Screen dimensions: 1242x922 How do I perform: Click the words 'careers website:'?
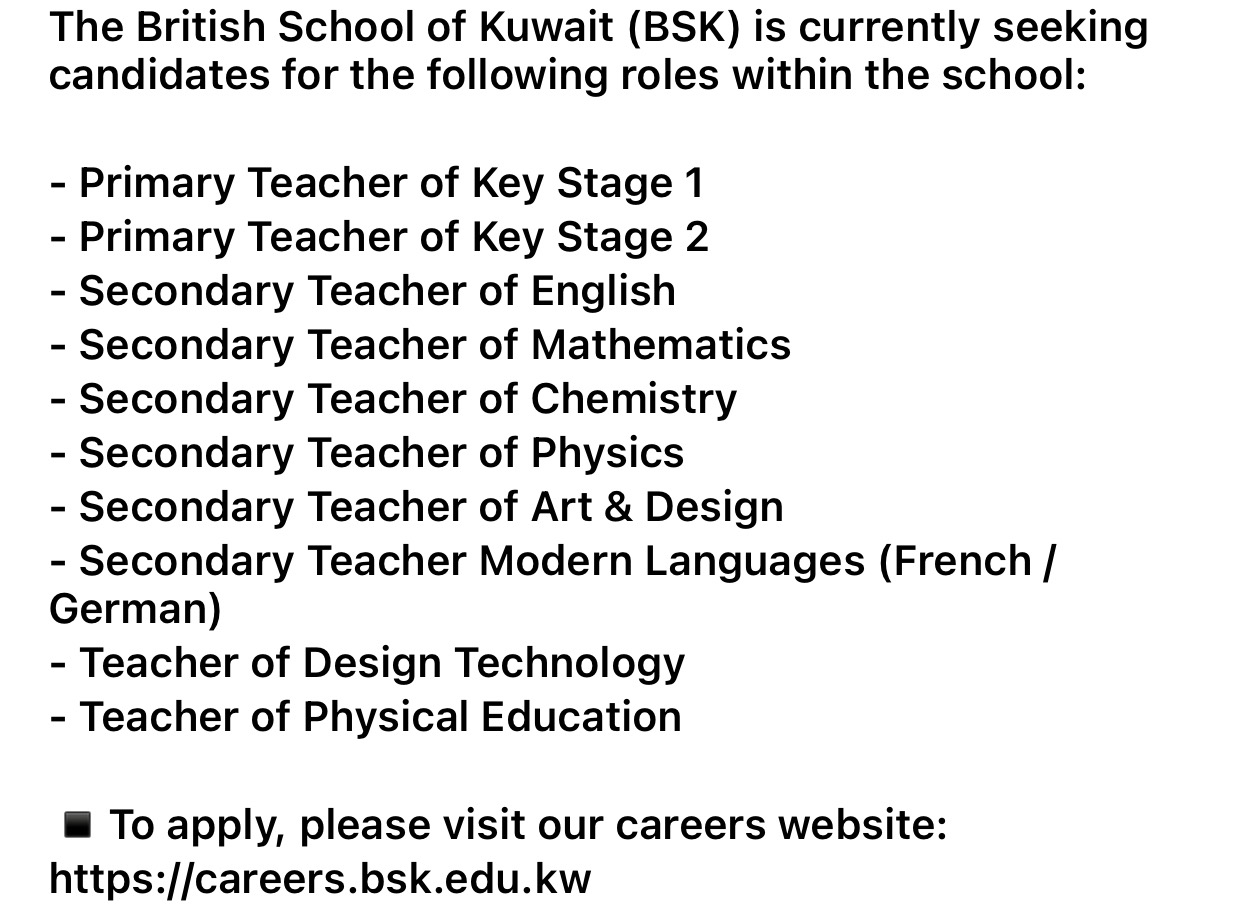780,825
